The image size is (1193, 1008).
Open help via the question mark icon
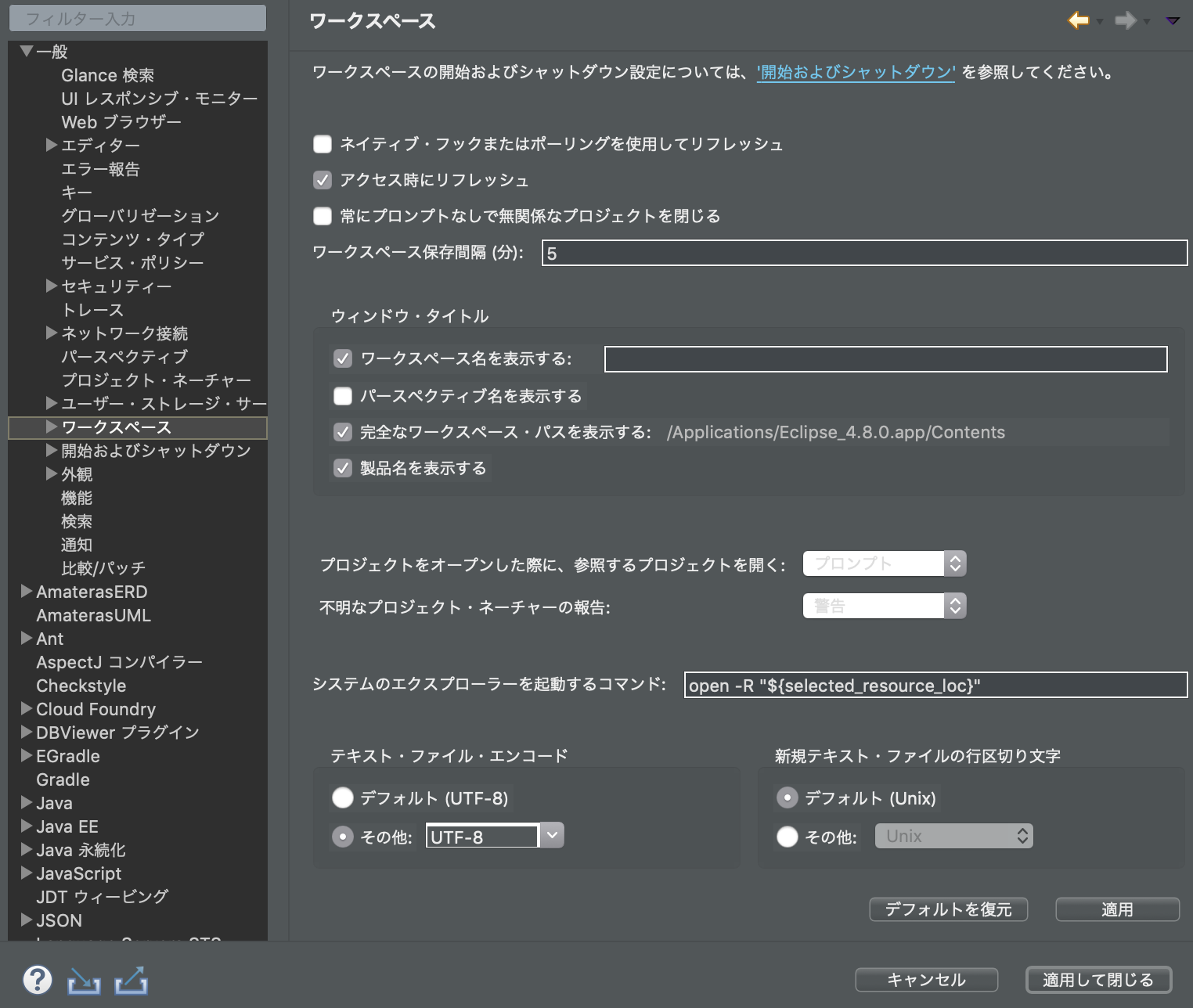click(x=38, y=979)
